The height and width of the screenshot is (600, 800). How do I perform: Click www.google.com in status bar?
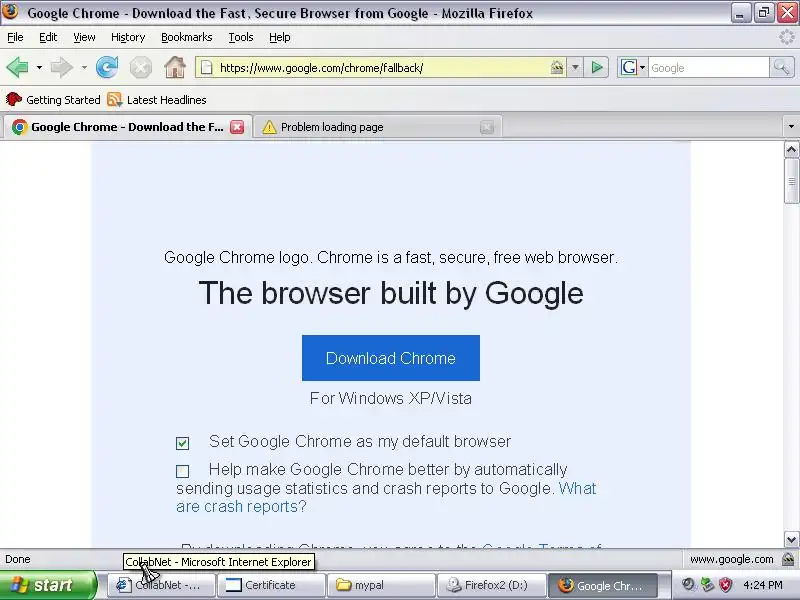click(732, 559)
